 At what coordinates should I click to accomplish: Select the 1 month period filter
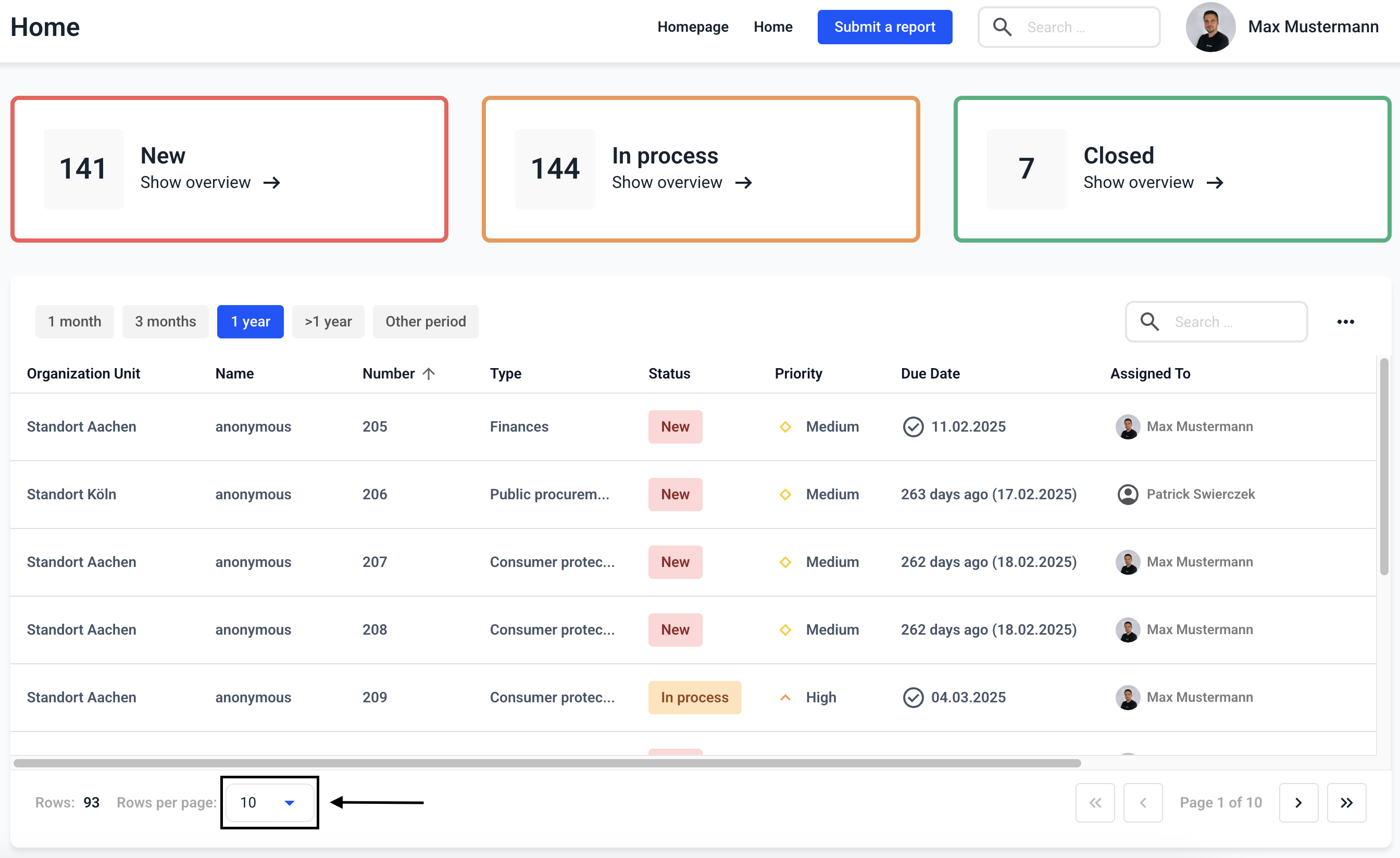click(74, 321)
